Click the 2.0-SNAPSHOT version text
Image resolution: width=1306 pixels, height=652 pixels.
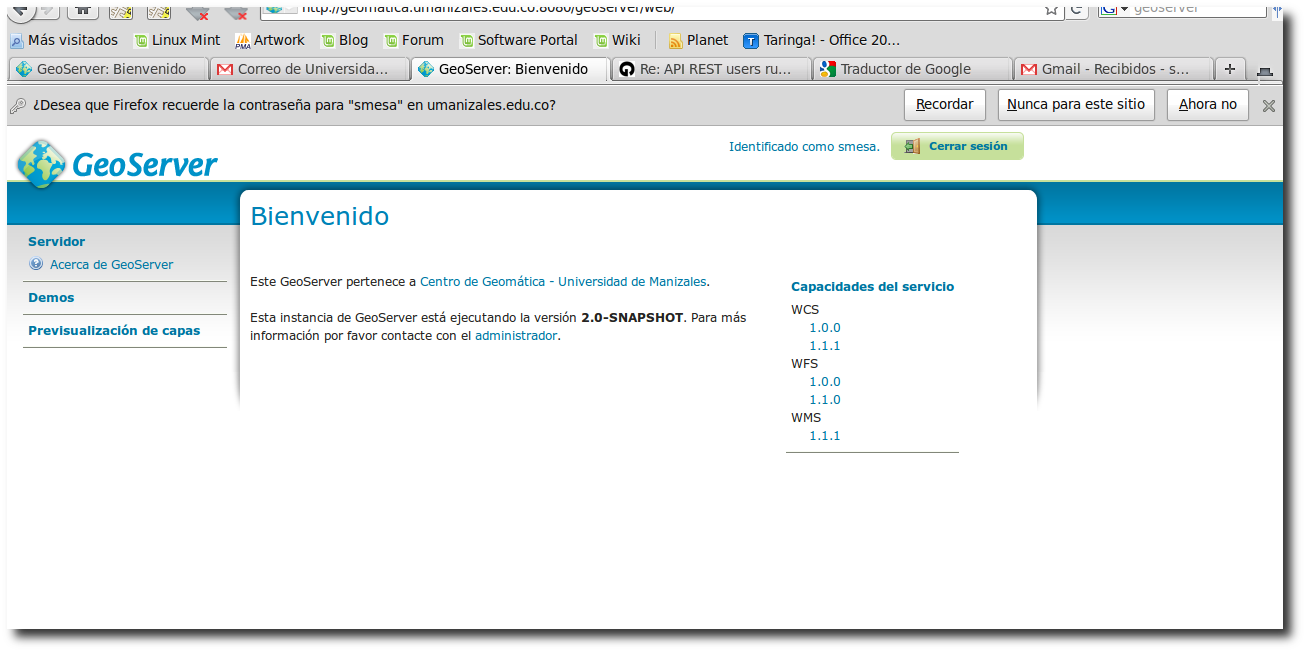pos(632,318)
